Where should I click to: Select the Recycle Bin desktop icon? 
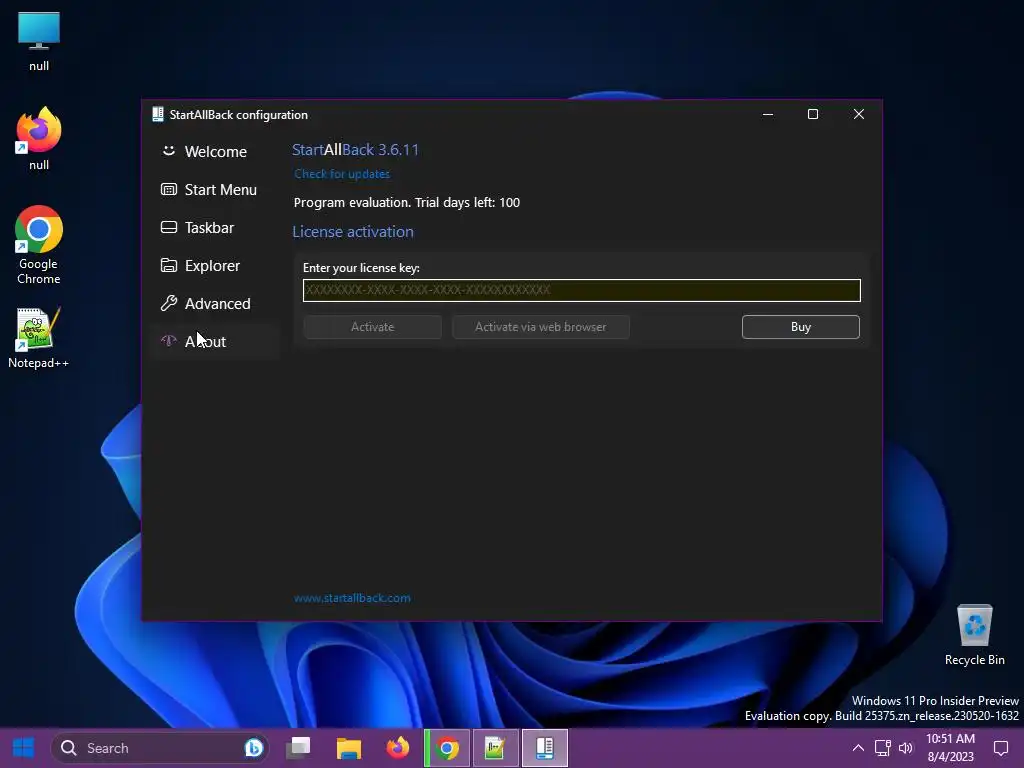point(974,635)
